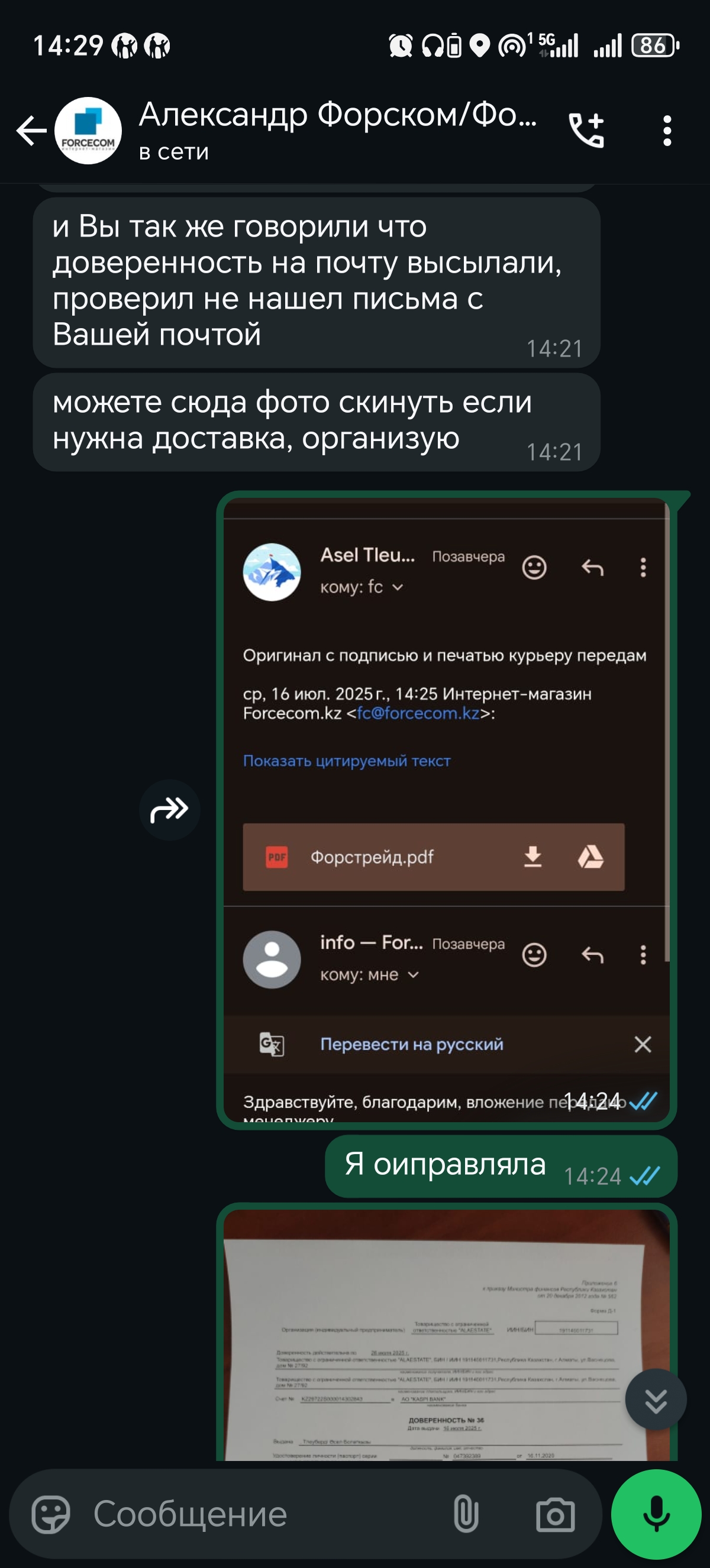Tap the battery indicator in status bar
This screenshot has width=710, height=1568.
pyautogui.click(x=655, y=46)
